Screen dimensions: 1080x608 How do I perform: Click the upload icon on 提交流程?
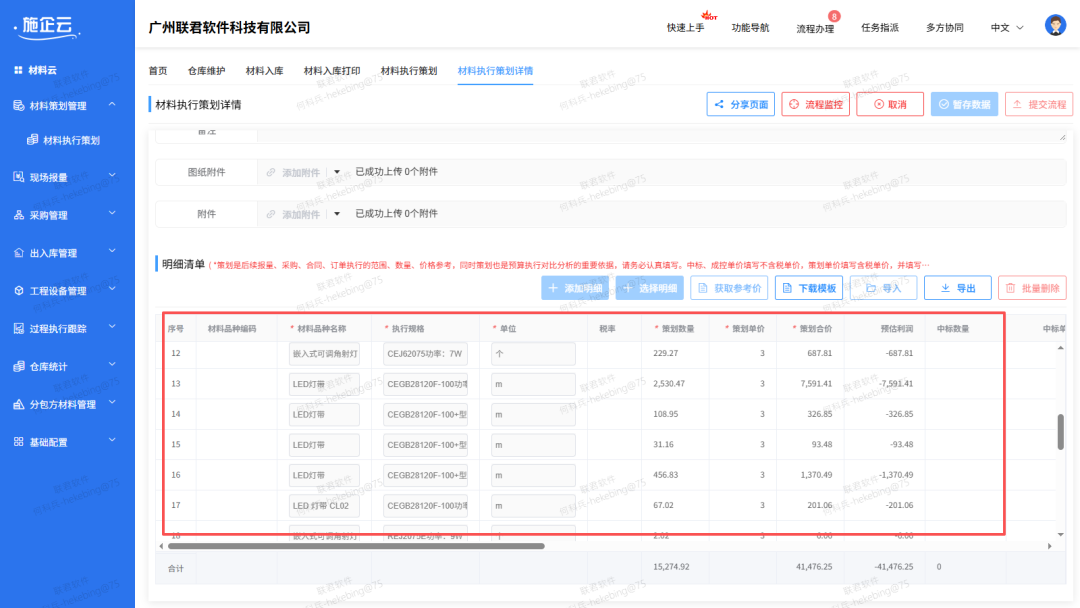coord(1017,105)
